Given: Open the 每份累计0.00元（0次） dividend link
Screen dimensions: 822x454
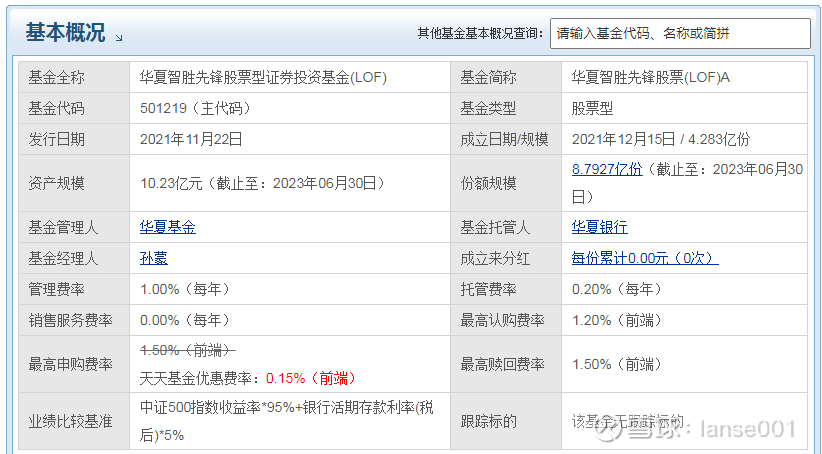Looking at the screenshot, I should tap(645, 258).
